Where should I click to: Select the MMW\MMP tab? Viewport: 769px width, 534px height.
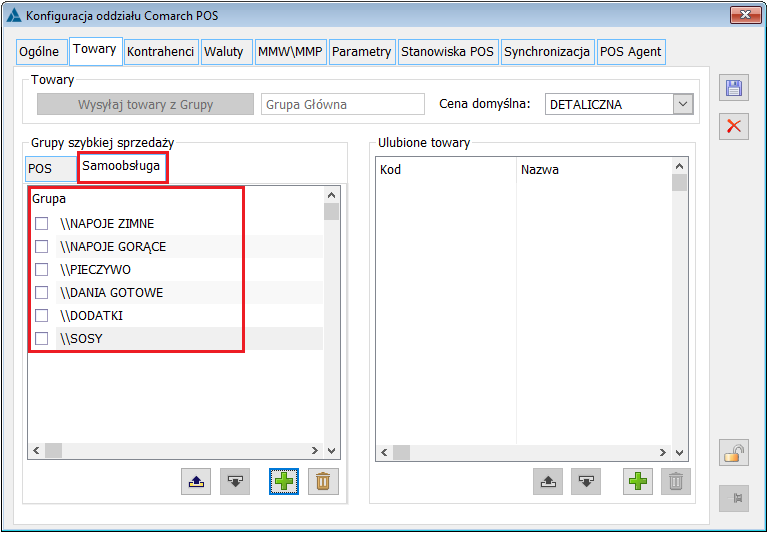[290, 51]
